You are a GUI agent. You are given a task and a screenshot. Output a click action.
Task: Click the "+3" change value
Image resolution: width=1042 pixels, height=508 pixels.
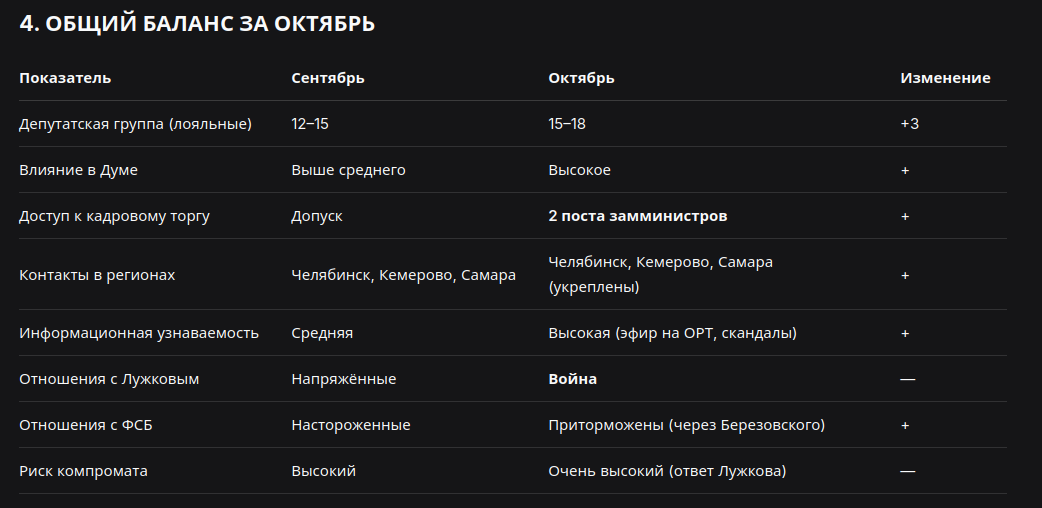[910, 124]
